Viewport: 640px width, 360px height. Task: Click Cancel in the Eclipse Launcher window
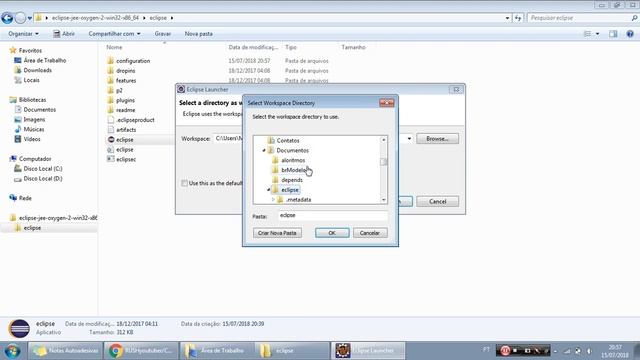click(438, 202)
